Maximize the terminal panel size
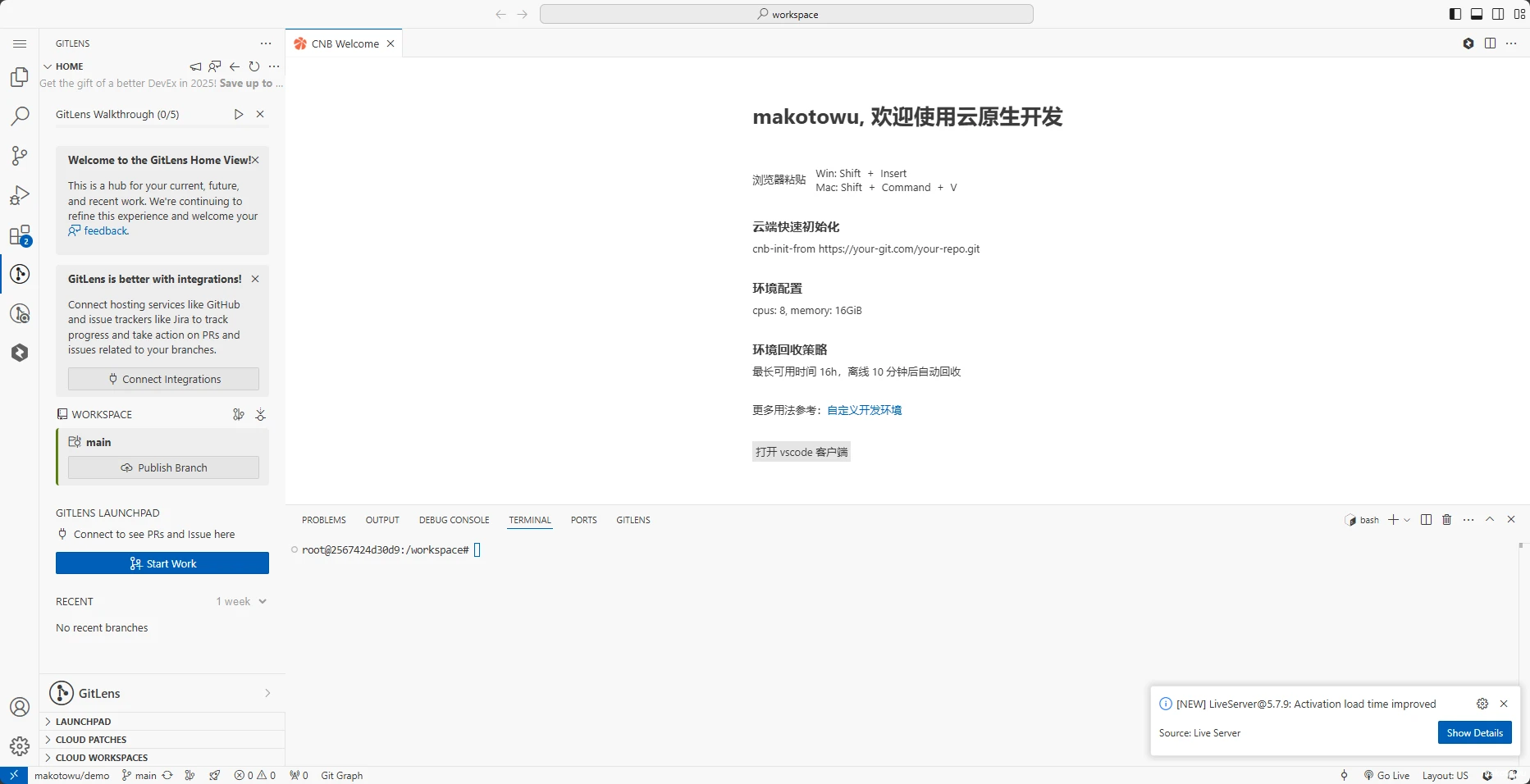The height and width of the screenshot is (784, 1530). (1490, 520)
